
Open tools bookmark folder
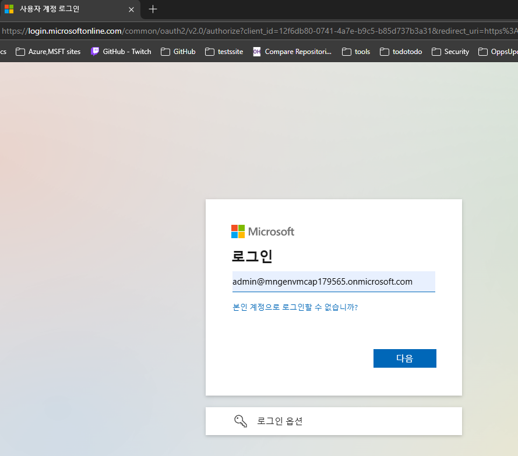pyautogui.click(x=356, y=52)
